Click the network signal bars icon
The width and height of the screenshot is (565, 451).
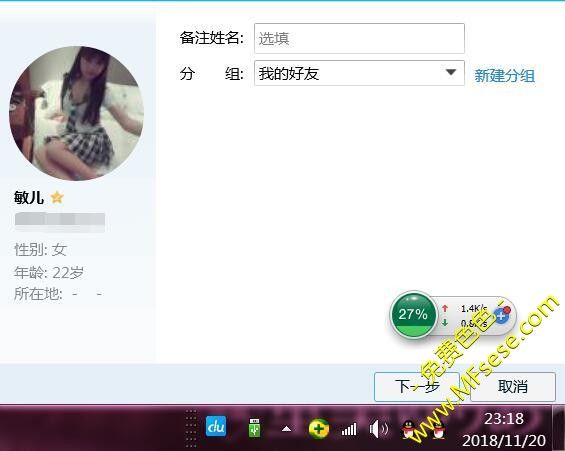coord(349,429)
